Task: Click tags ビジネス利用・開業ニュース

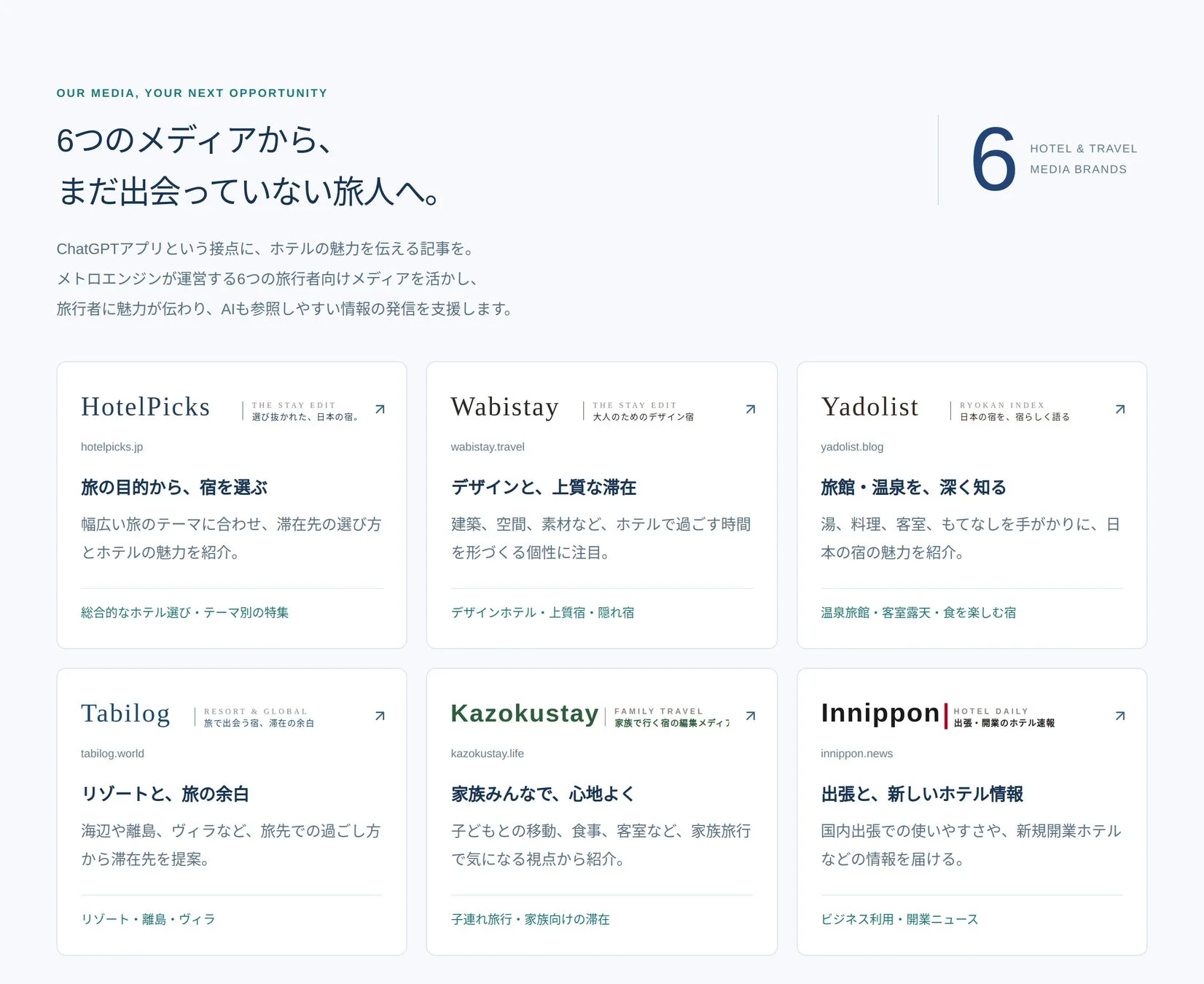Action: coord(900,920)
